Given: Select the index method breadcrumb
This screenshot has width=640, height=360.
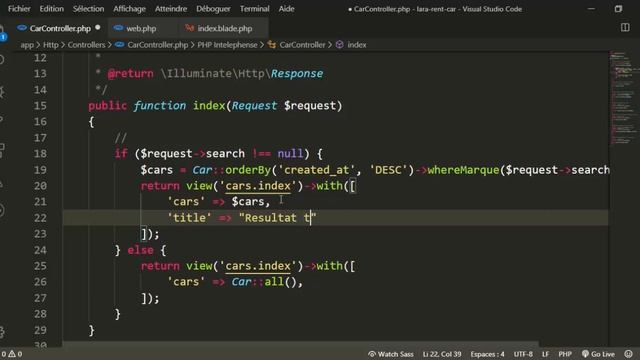Looking at the screenshot, I should tap(357, 45).
